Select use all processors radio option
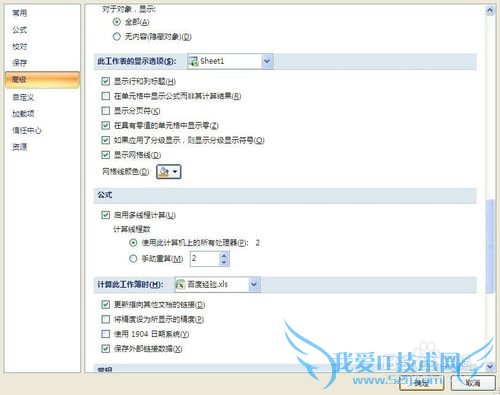 coord(133,243)
